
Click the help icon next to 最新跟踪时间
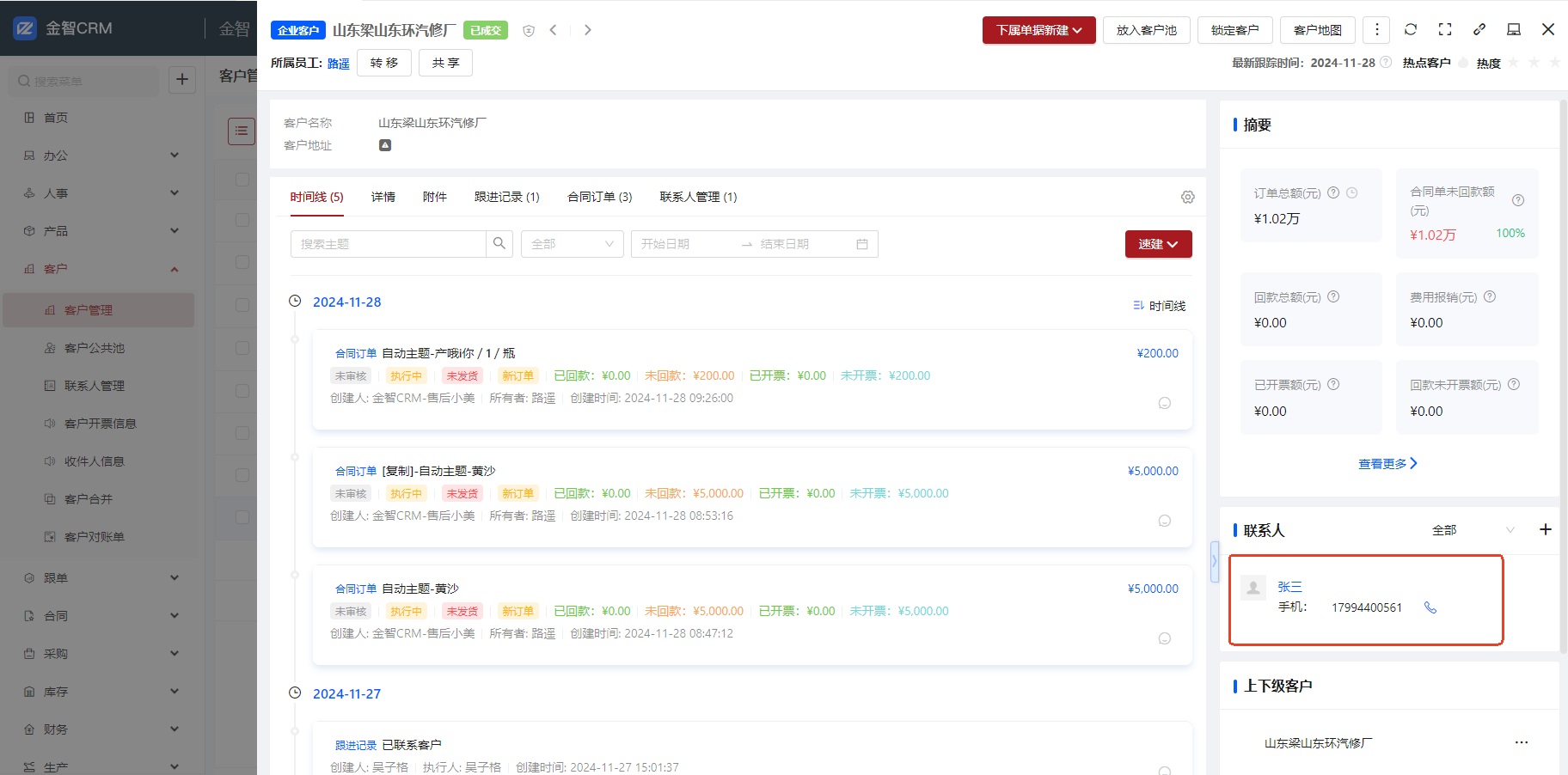coord(1386,62)
